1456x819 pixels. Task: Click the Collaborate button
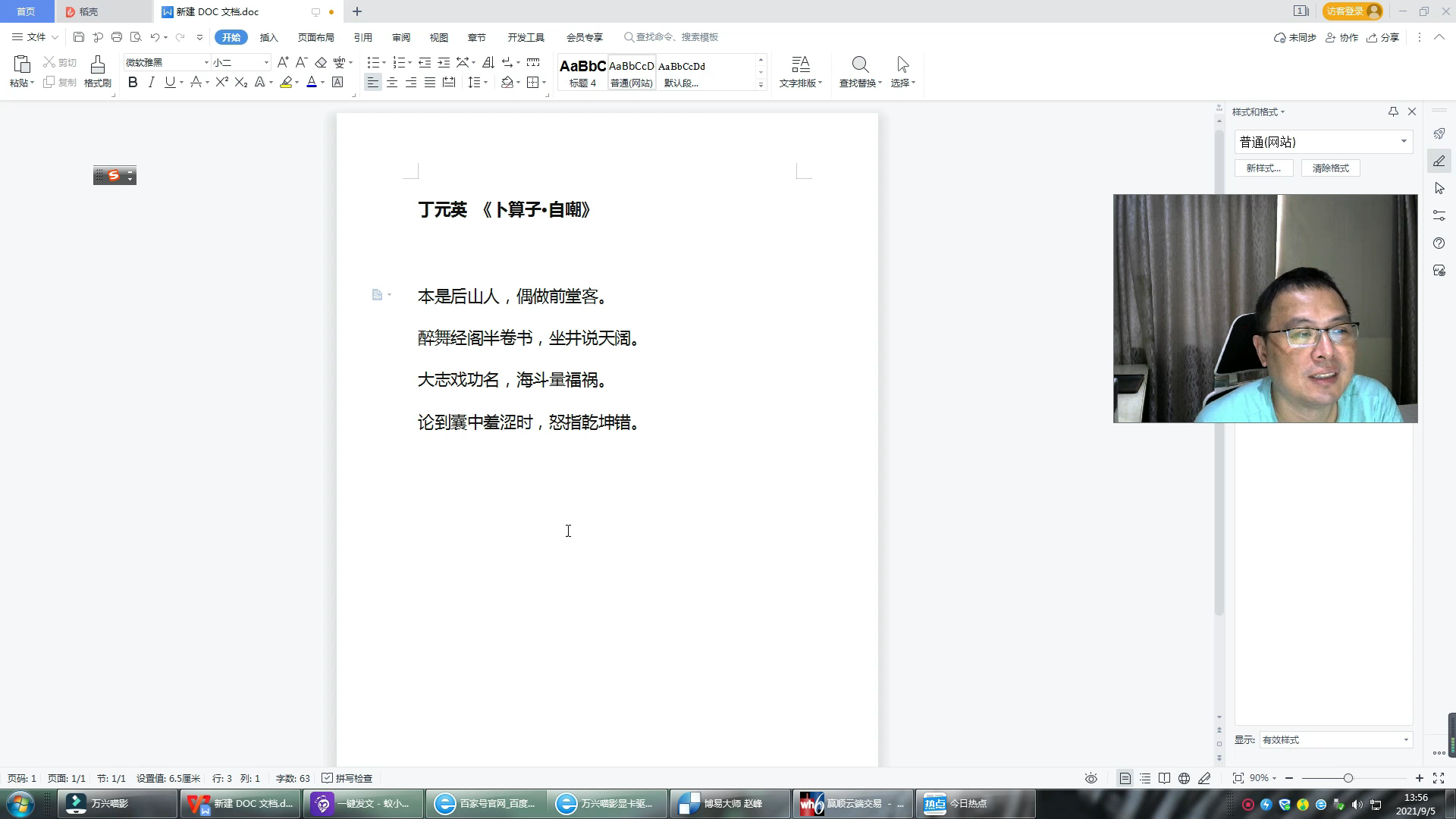point(1341,37)
